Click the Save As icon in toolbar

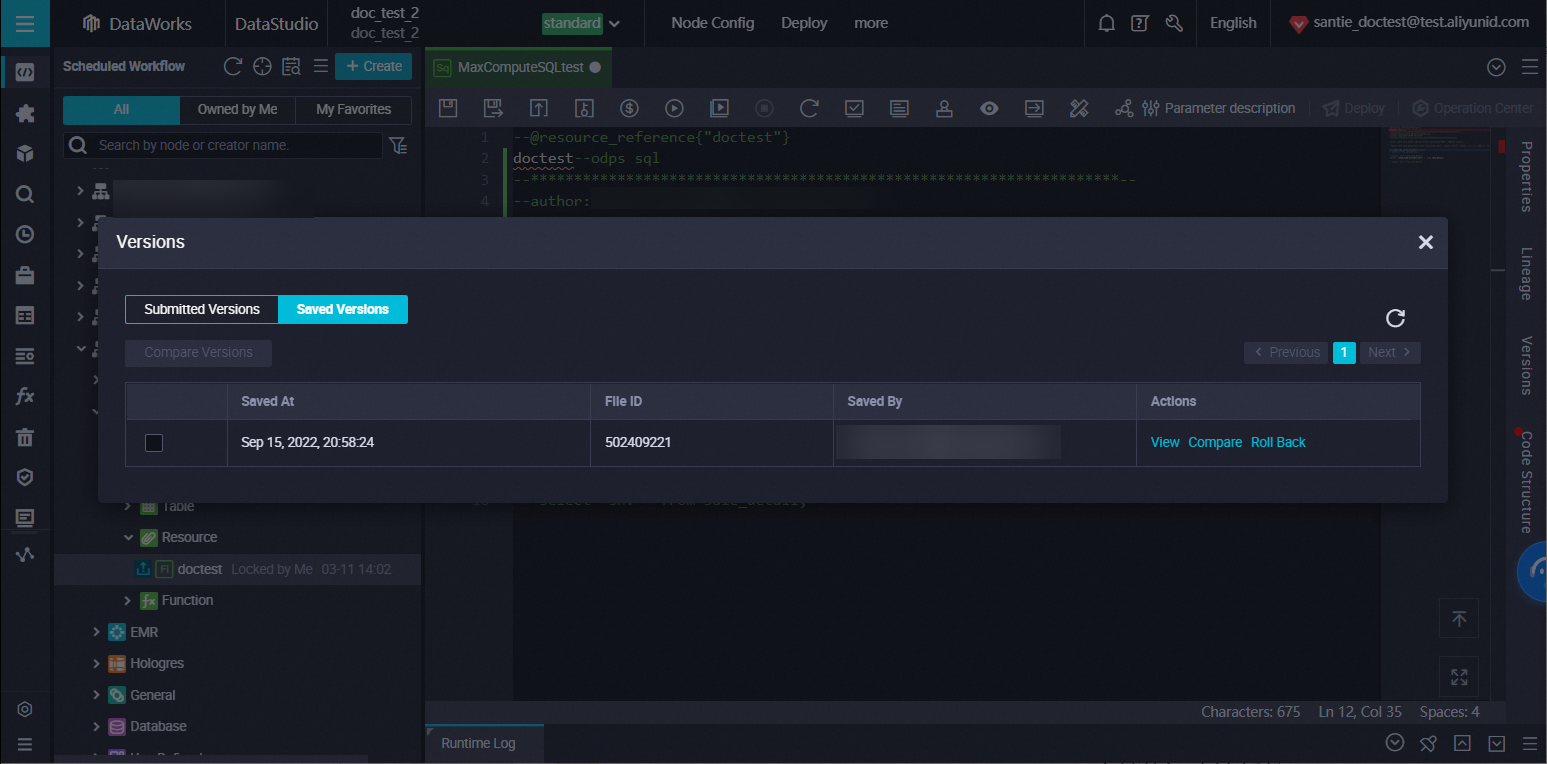(493, 108)
